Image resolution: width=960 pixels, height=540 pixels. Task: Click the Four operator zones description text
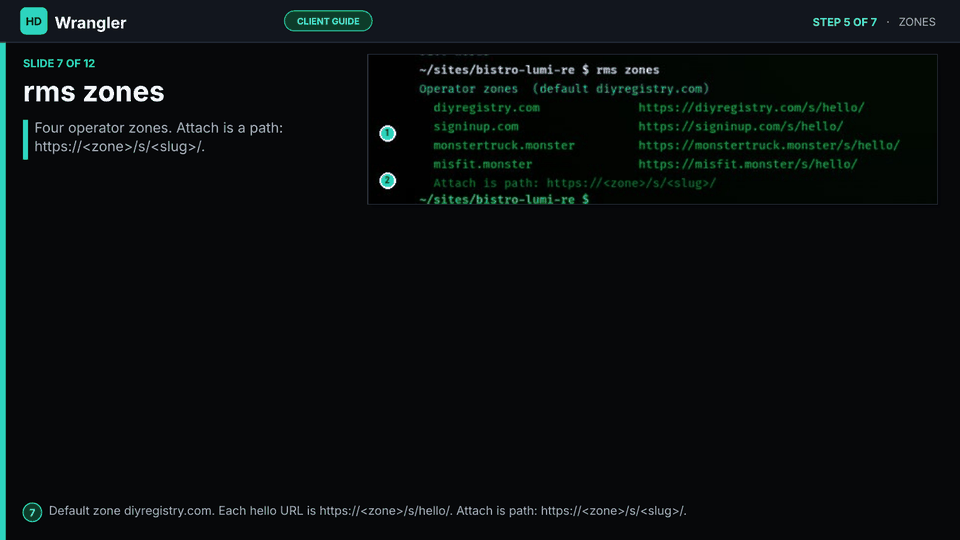(159, 137)
